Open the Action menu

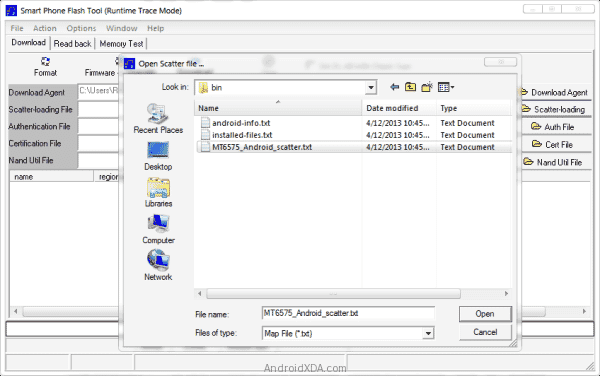pos(45,28)
